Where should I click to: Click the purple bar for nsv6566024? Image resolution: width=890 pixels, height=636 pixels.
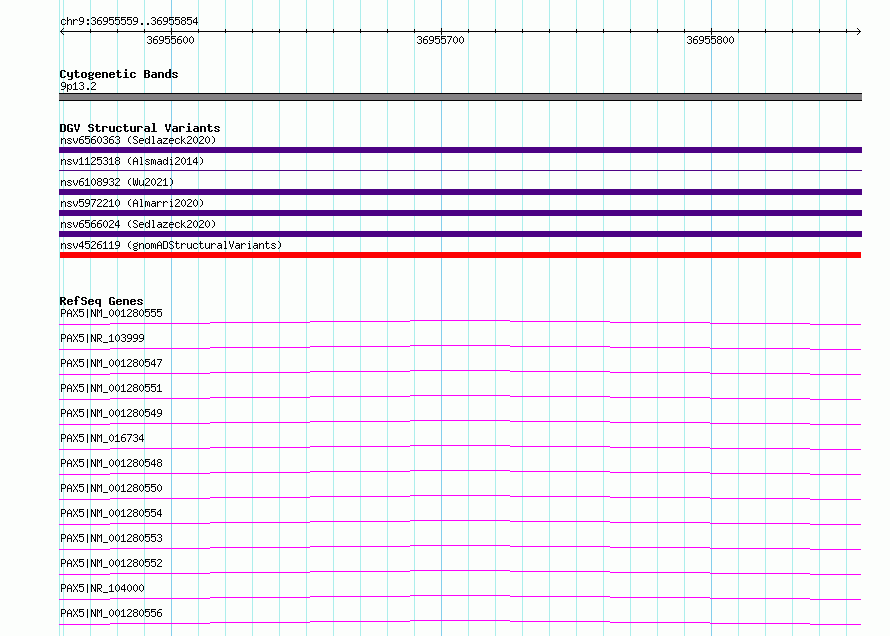(460, 234)
